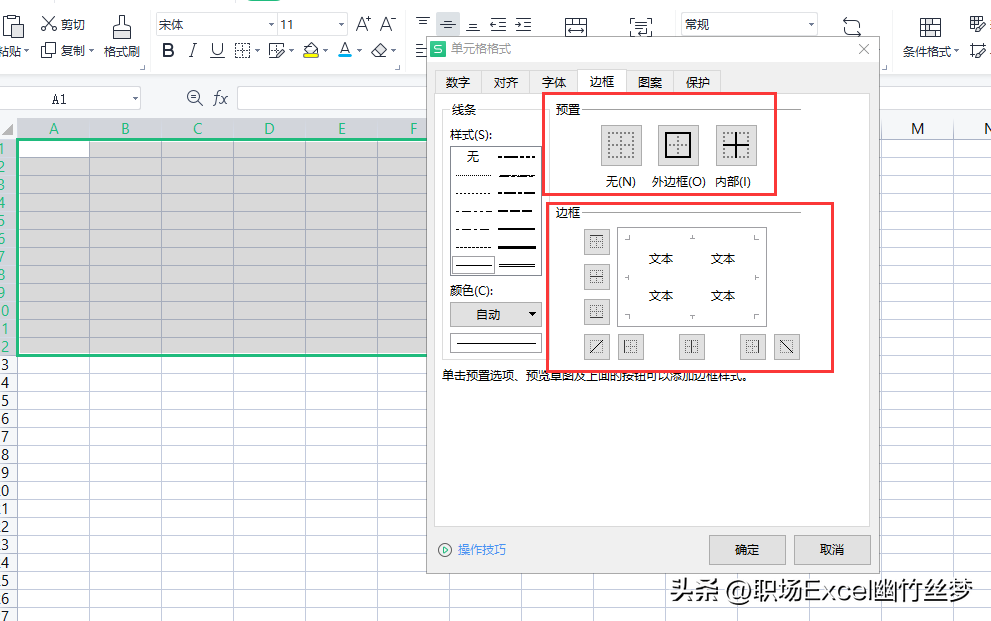The height and width of the screenshot is (621, 991).
Task: Open the font size dropdown 11
Action: (341, 25)
